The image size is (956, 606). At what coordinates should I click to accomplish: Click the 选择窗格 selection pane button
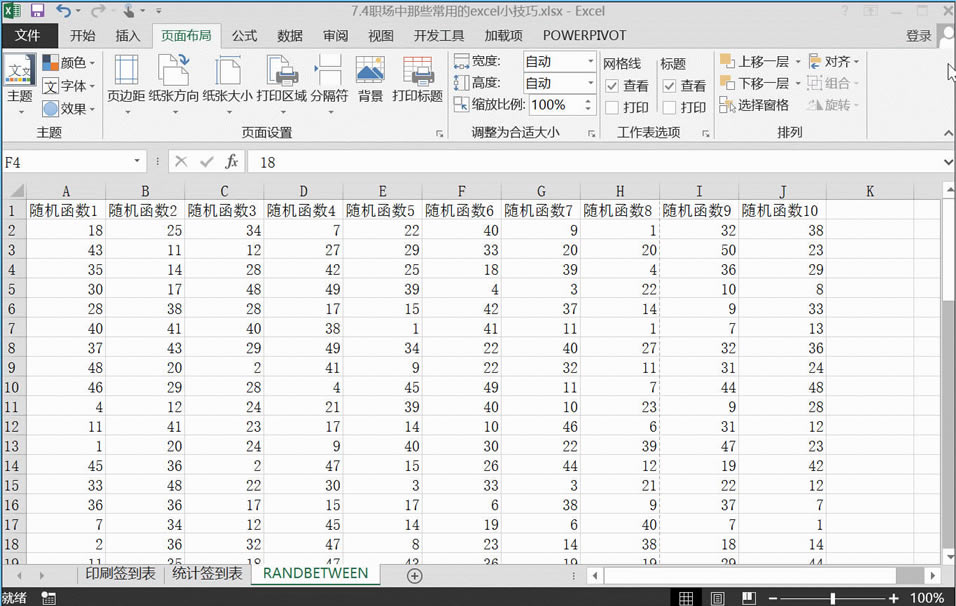pyautogui.click(x=755, y=105)
